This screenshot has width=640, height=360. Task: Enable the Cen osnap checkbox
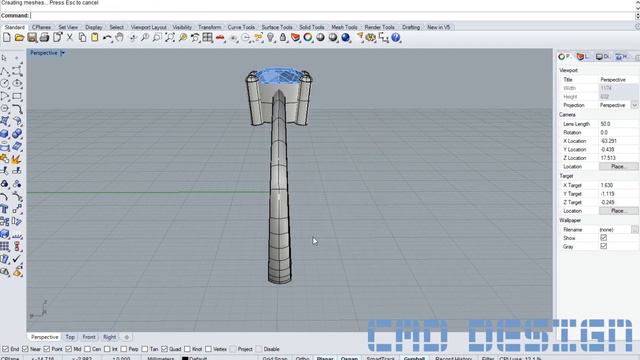tap(87, 349)
